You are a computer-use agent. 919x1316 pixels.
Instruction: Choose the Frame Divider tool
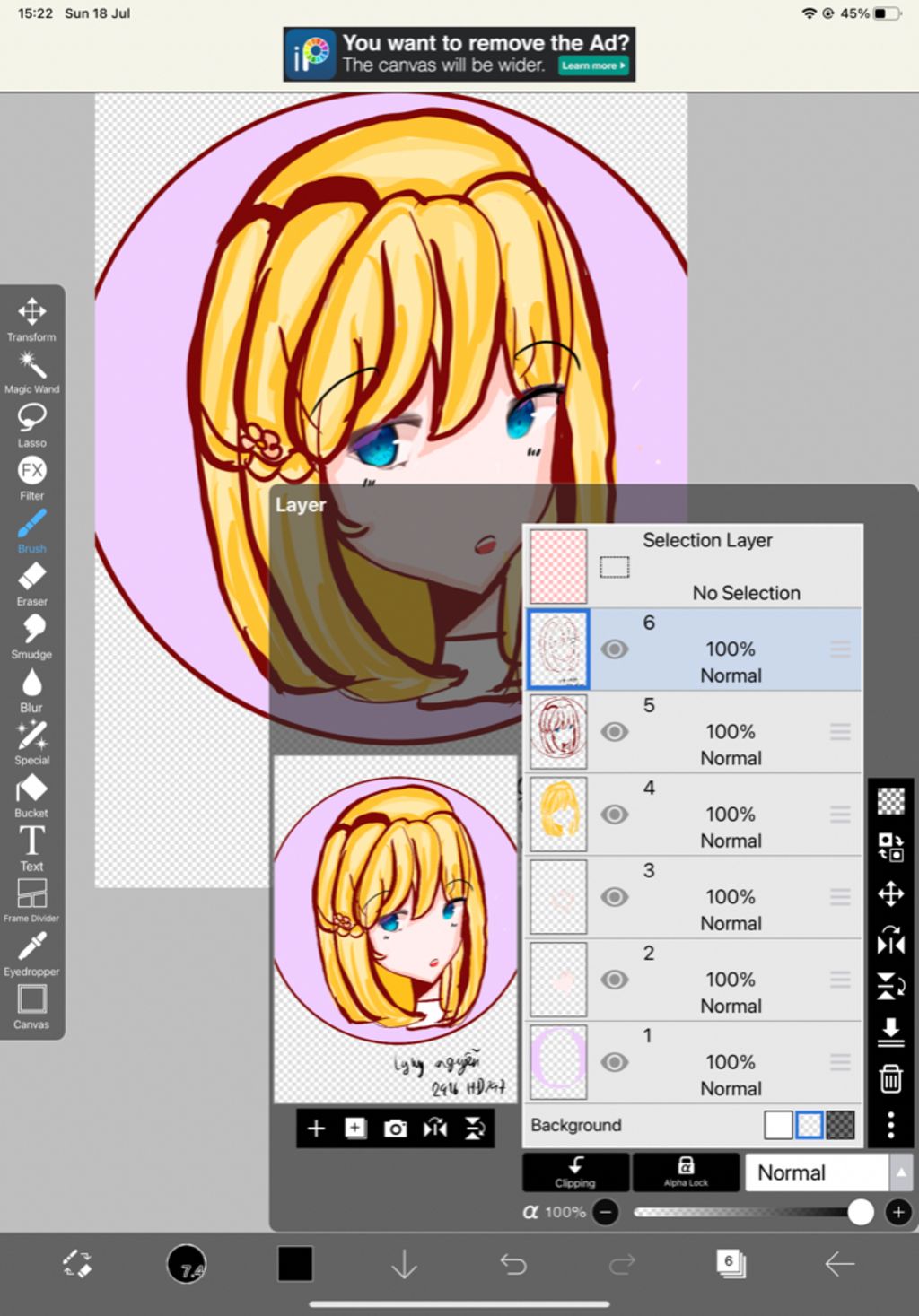[x=31, y=901]
